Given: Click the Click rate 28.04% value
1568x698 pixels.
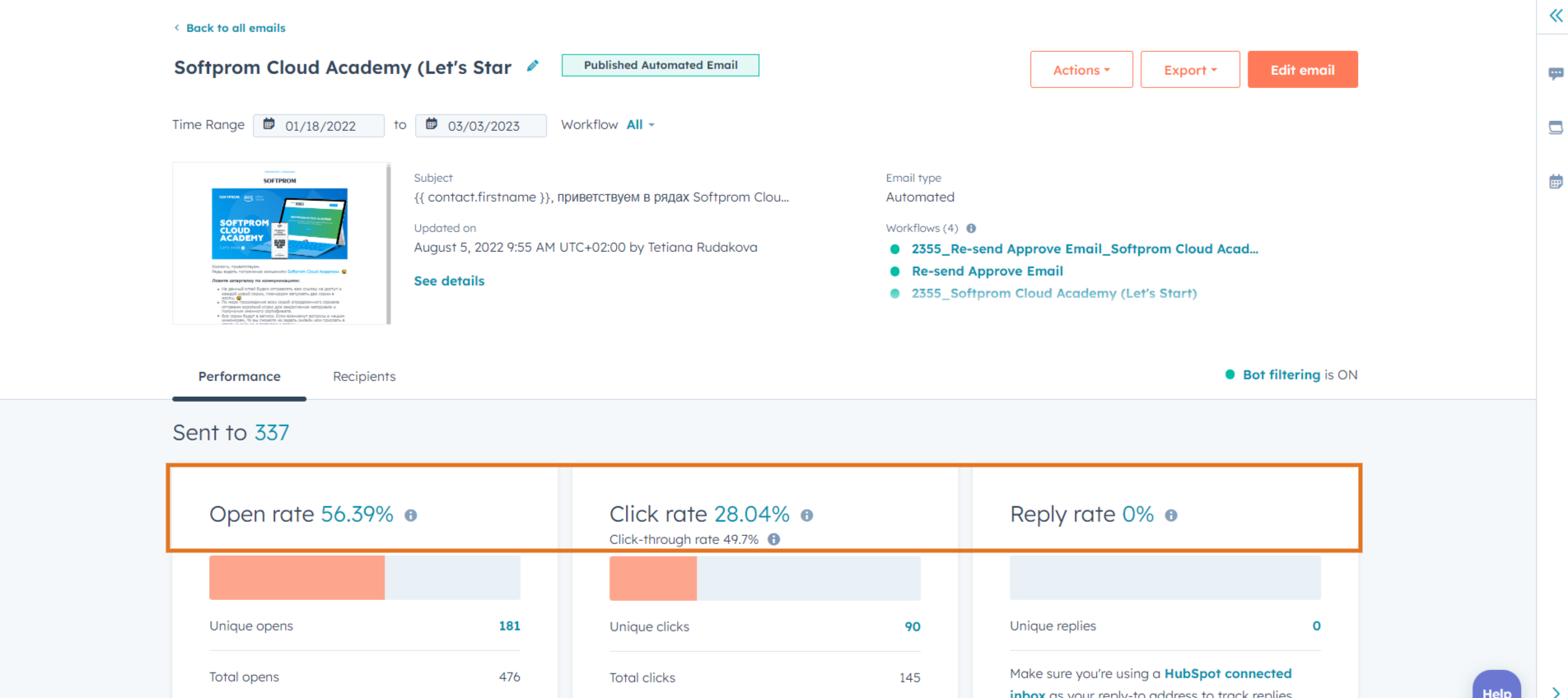Looking at the screenshot, I should (752, 514).
